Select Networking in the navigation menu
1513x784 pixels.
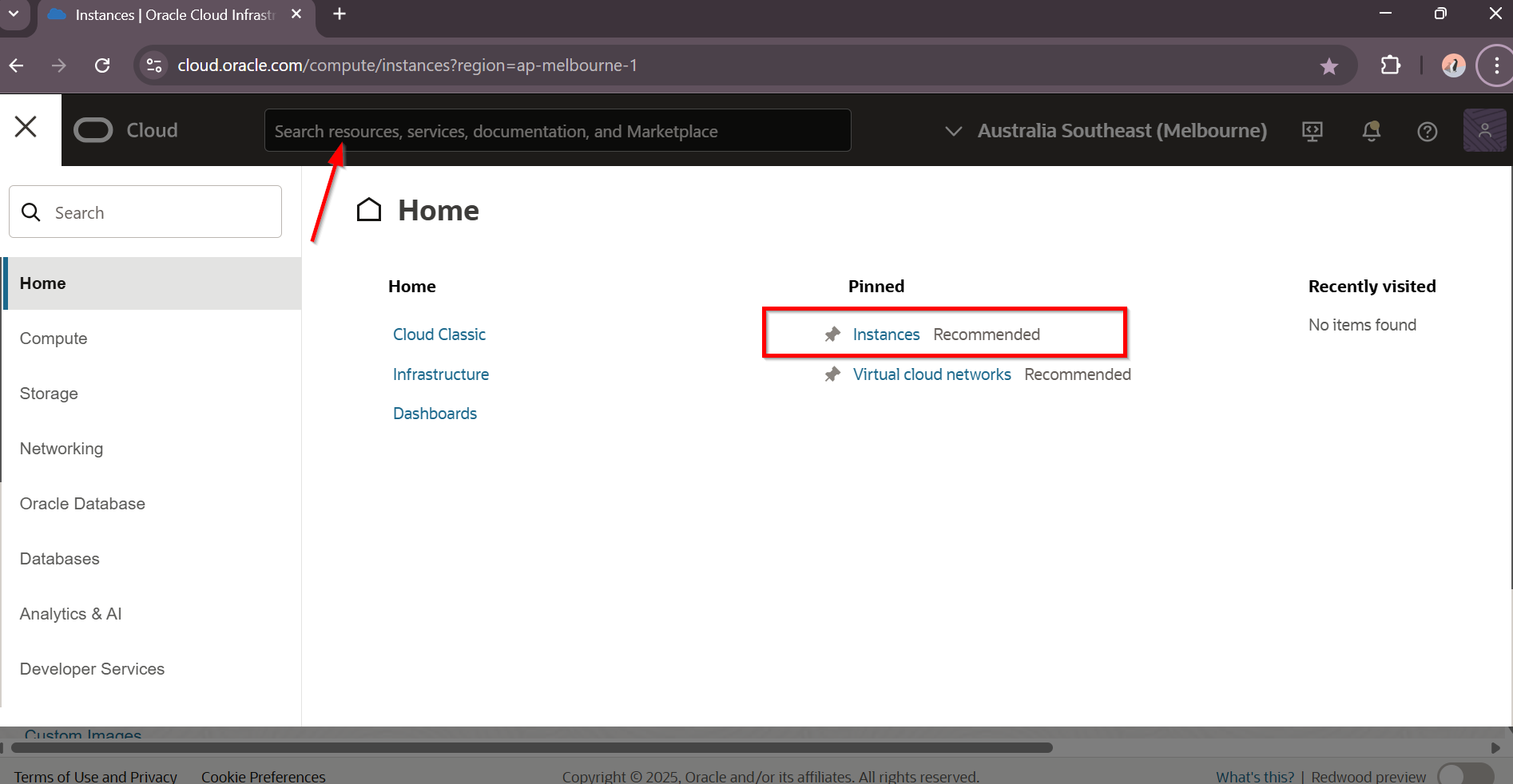(x=62, y=449)
